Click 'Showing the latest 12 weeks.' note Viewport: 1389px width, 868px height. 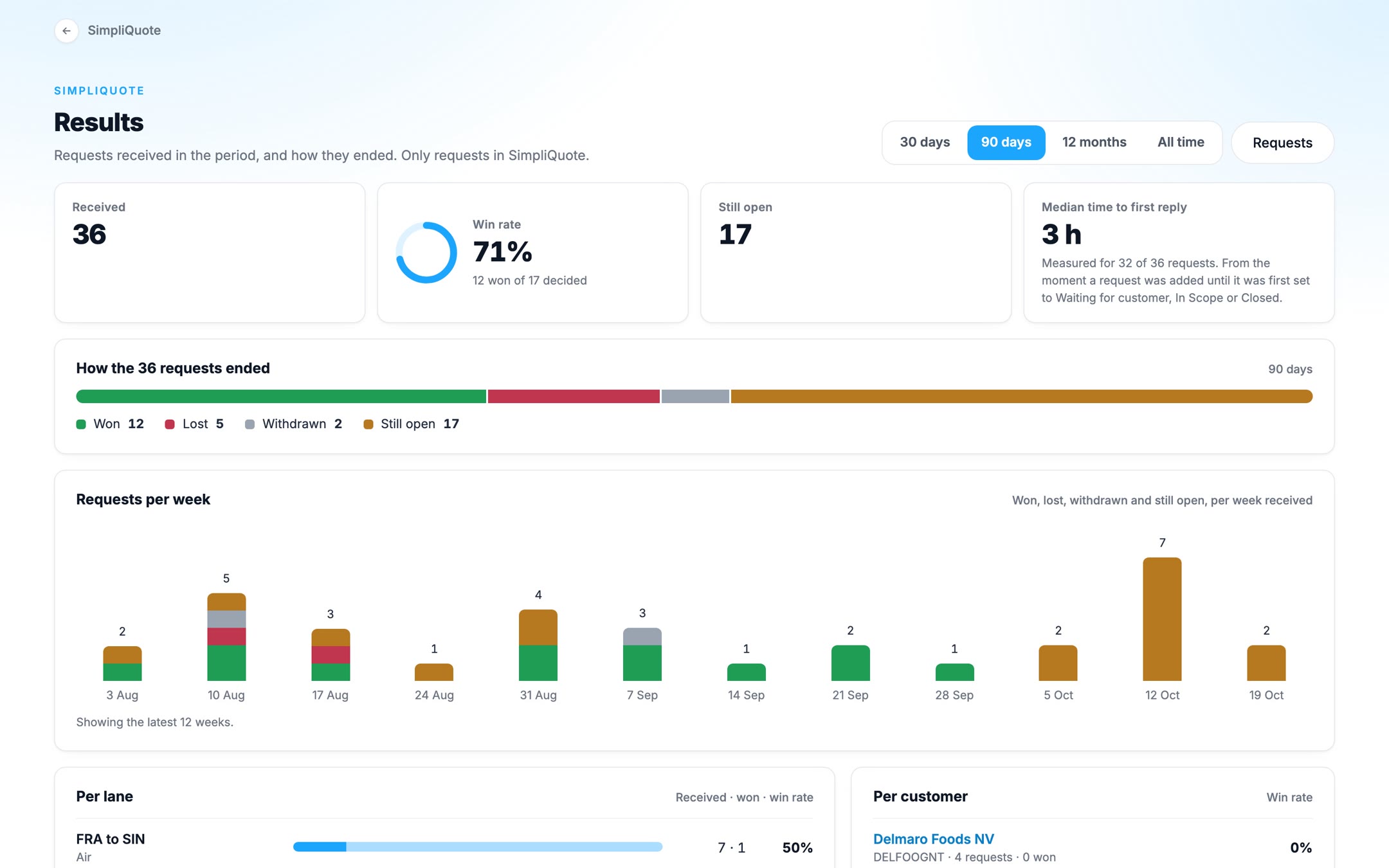point(155,722)
